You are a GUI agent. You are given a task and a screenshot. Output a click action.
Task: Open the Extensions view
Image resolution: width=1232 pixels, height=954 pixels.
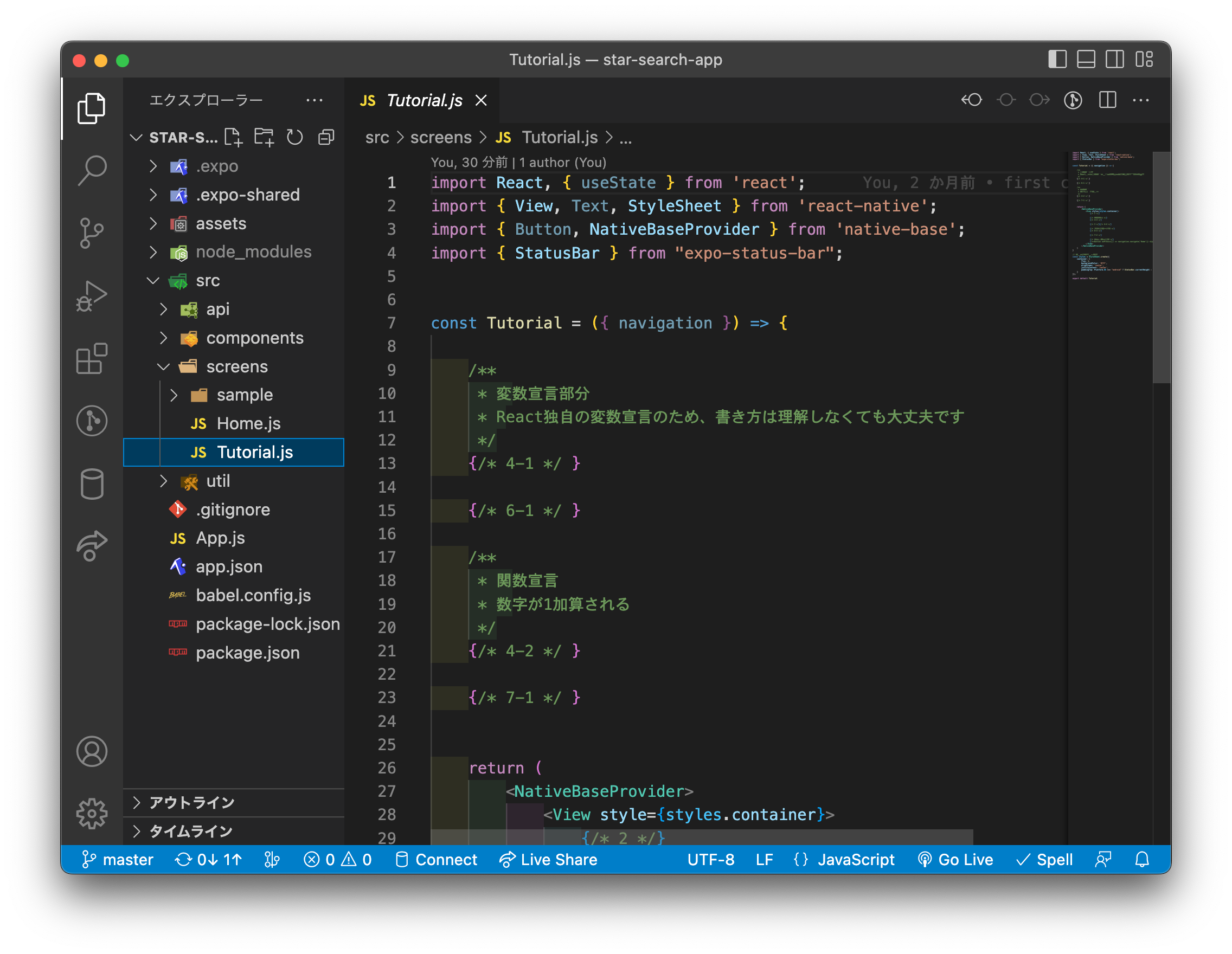92,359
